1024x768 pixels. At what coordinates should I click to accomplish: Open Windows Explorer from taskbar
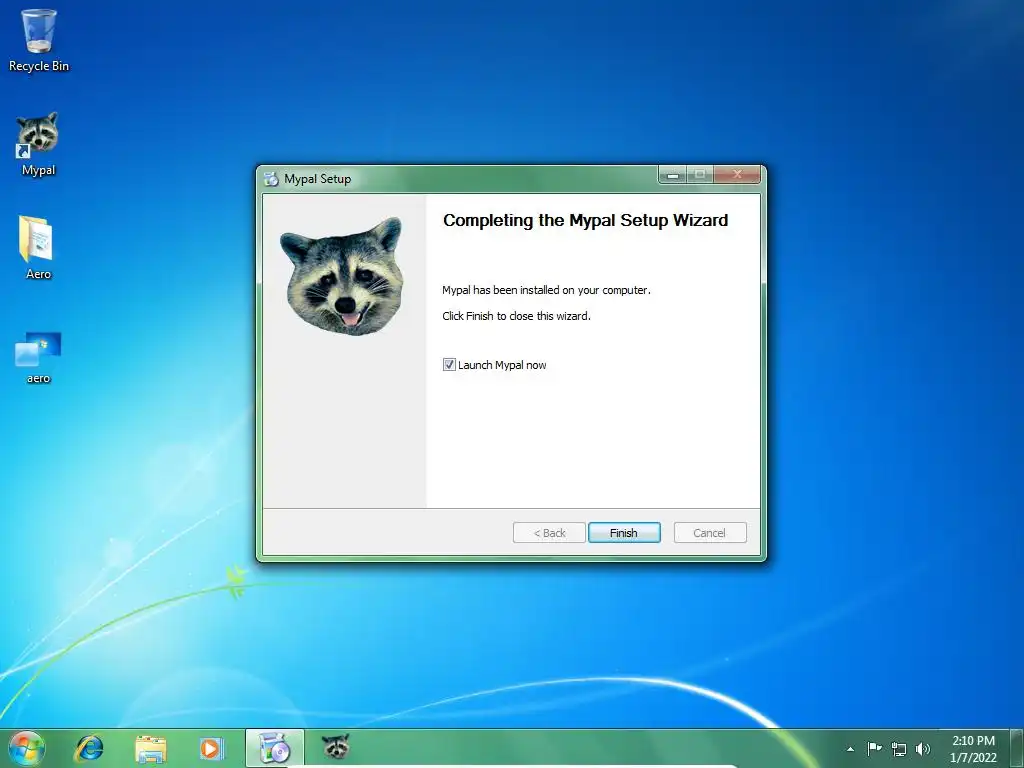click(x=150, y=748)
